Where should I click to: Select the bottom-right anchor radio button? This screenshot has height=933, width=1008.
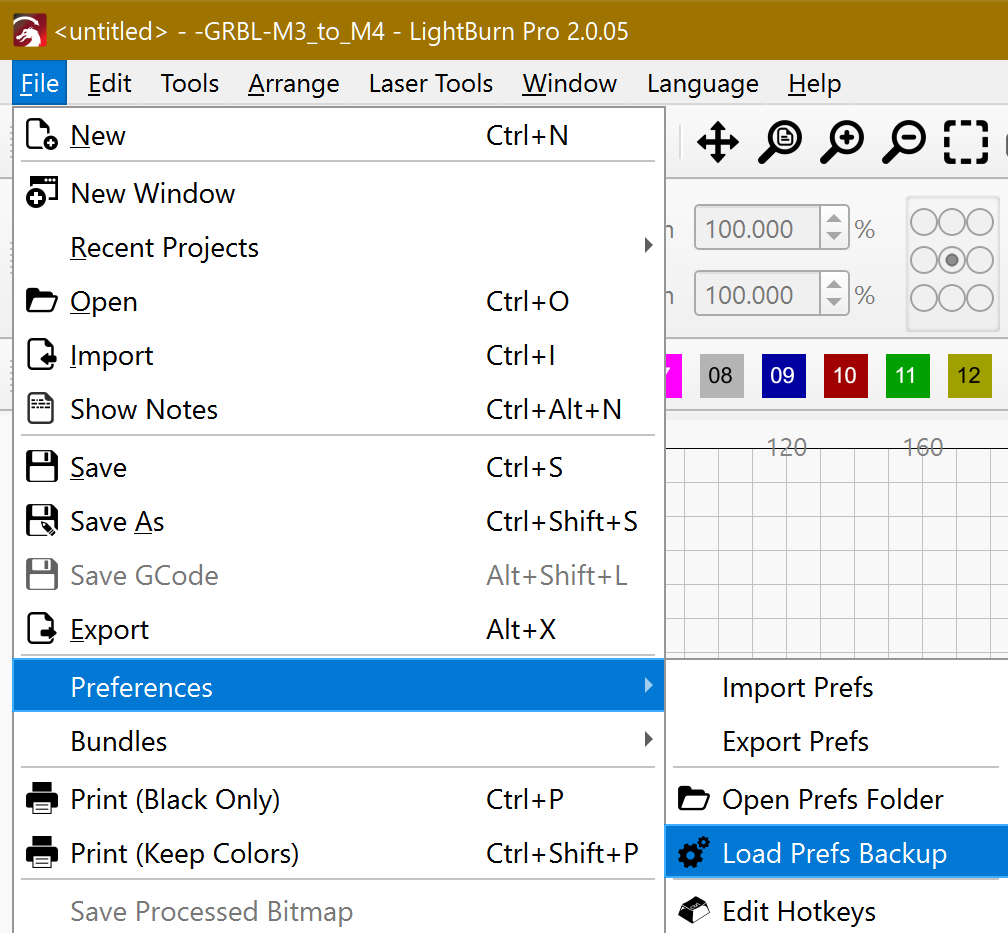(x=981, y=298)
